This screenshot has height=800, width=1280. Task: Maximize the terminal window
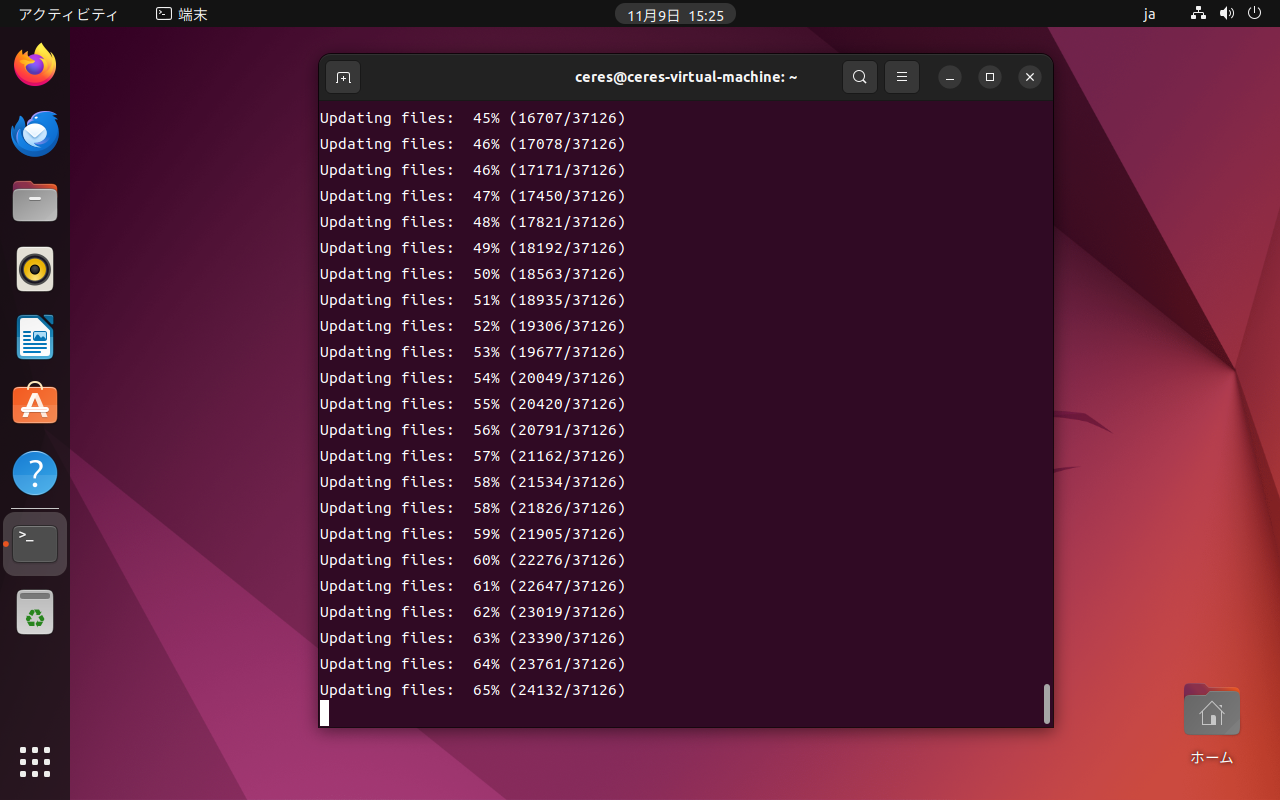[990, 77]
